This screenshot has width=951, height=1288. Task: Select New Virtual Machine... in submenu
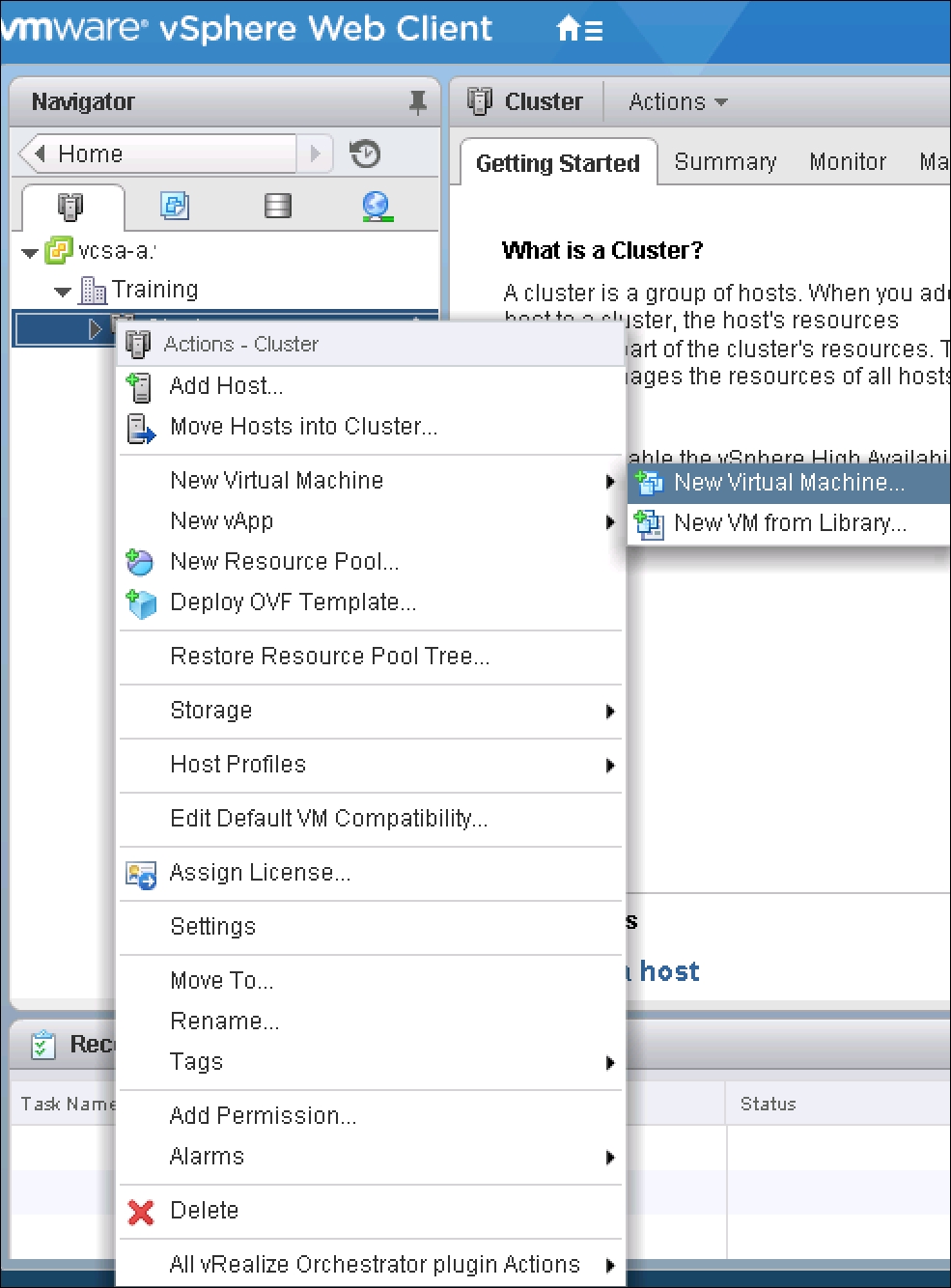click(789, 483)
